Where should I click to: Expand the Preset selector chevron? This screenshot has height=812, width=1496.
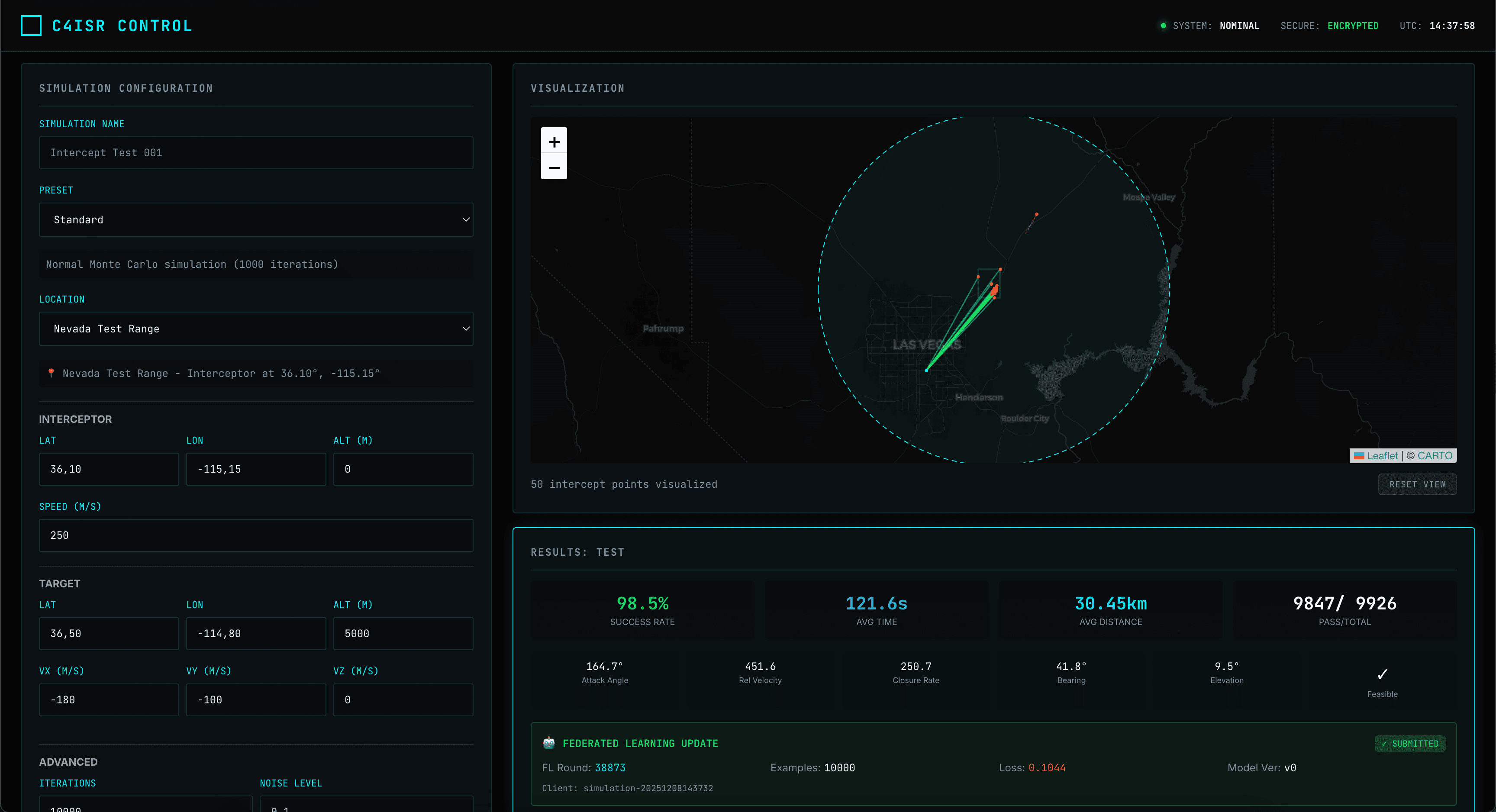(x=465, y=219)
